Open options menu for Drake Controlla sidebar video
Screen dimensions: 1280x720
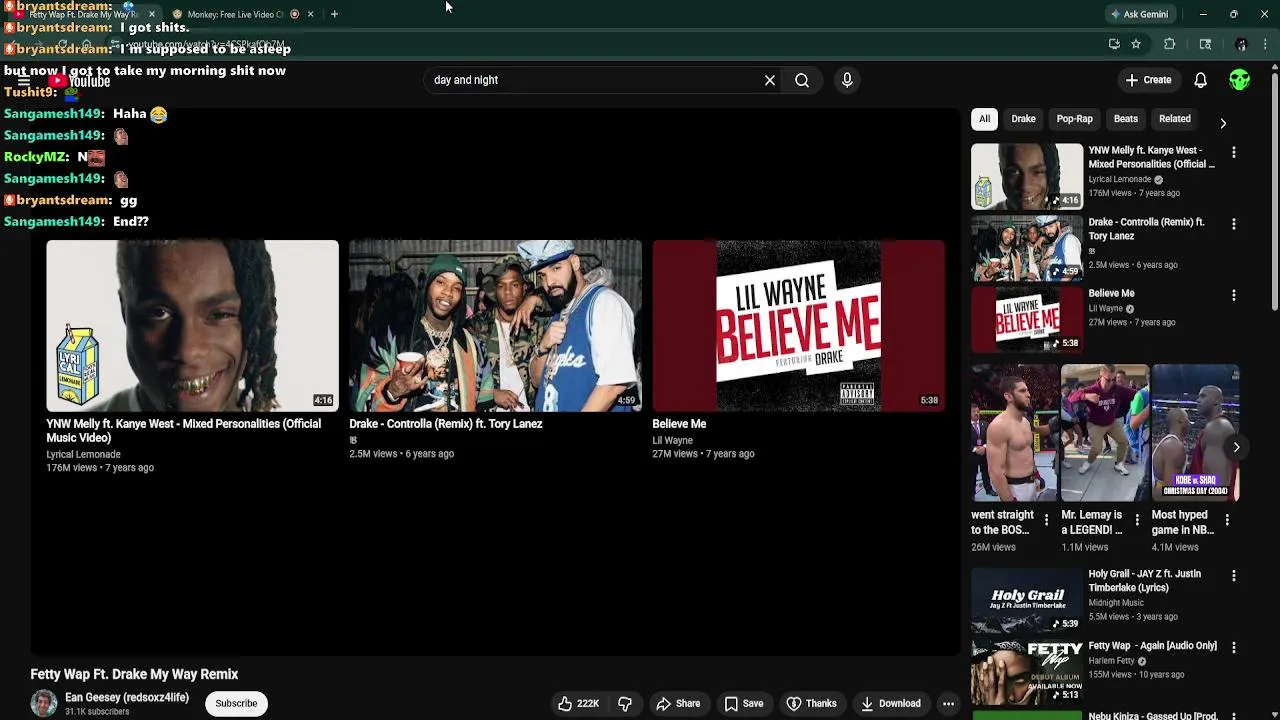click(1234, 224)
